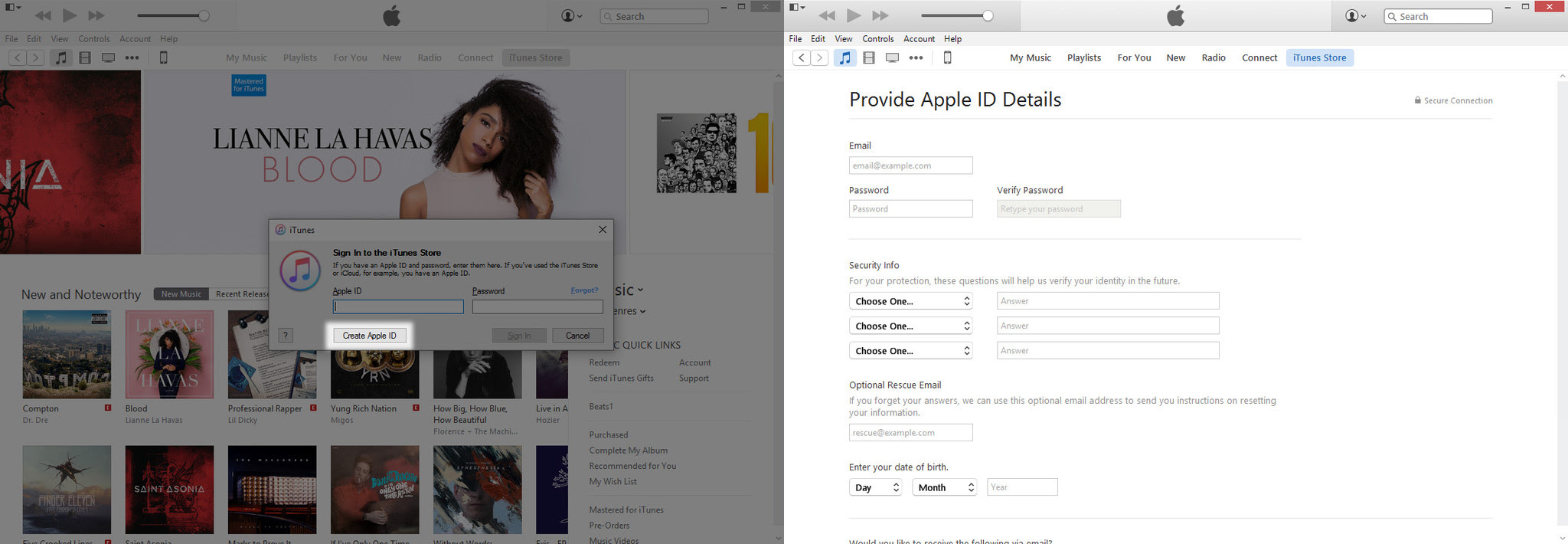Open the Month dropdown for date of birth

point(944,487)
